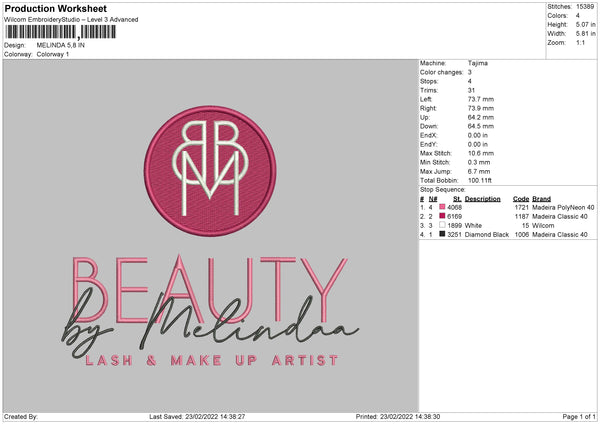The height and width of the screenshot is (424, 600).
Task: Click code 1006 in row 4
Action: [x=522, y=234]
